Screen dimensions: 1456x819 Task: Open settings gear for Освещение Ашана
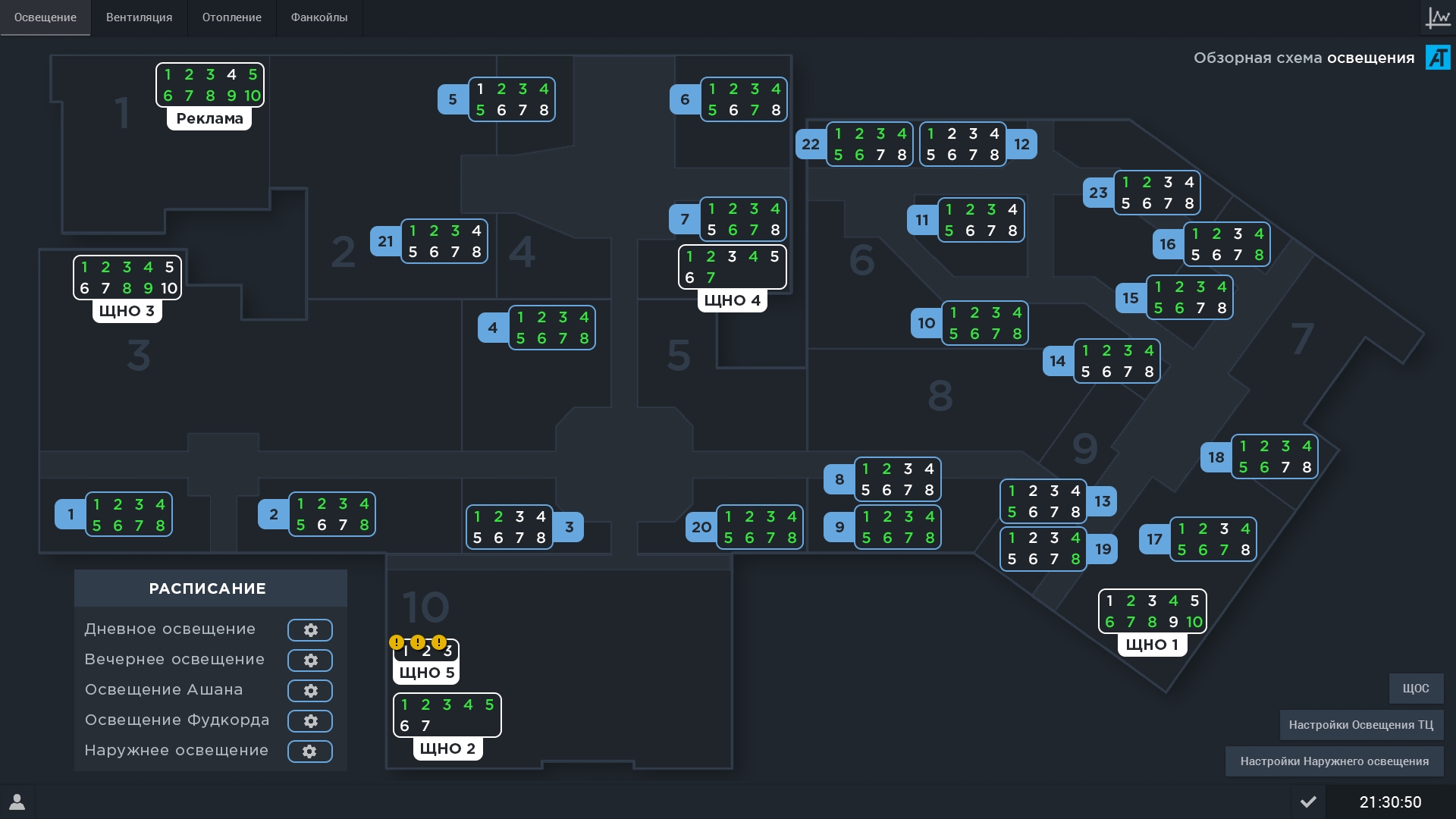coord(310,691)
